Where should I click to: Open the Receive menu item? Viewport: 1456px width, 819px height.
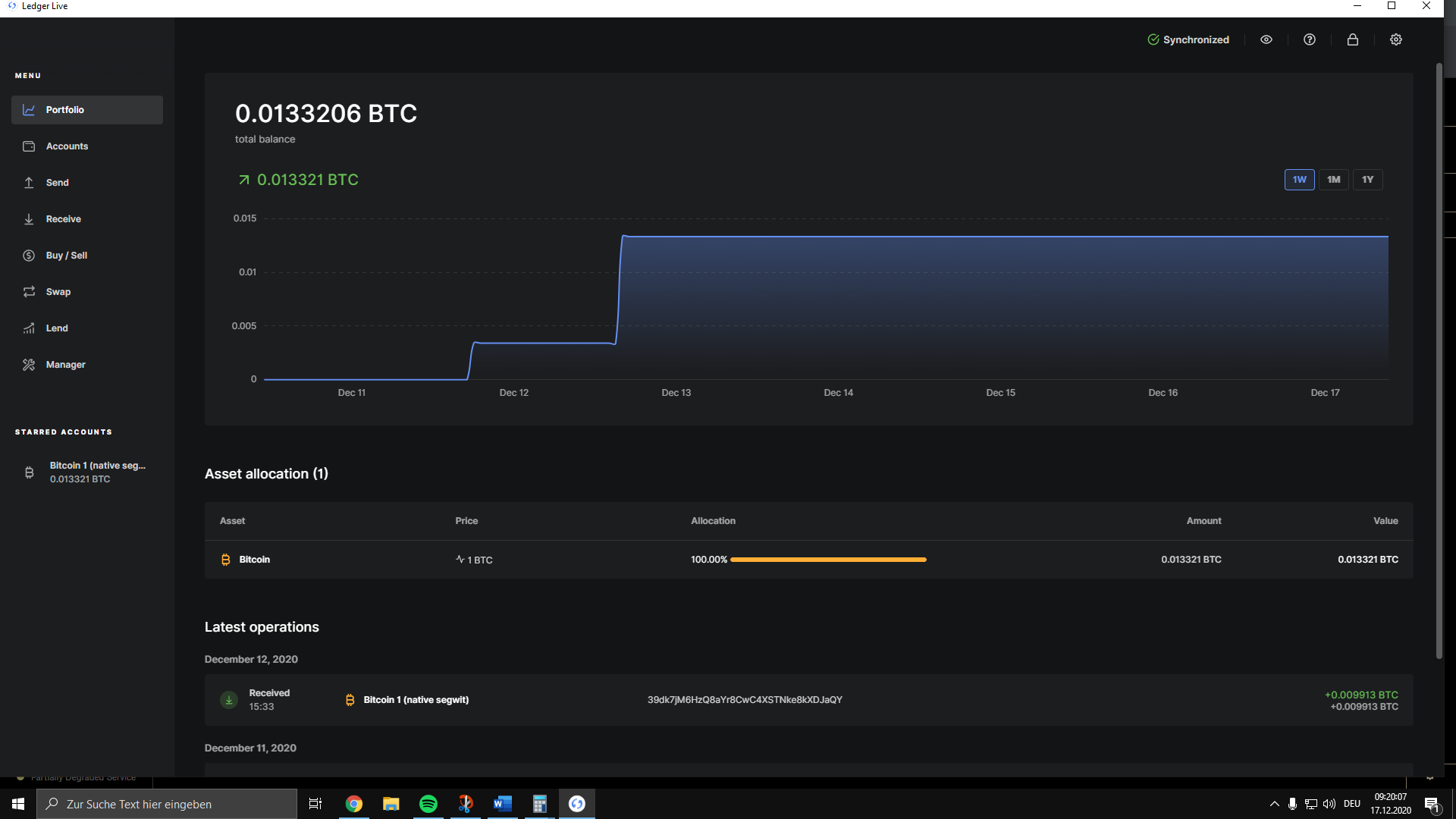(63, 219)
